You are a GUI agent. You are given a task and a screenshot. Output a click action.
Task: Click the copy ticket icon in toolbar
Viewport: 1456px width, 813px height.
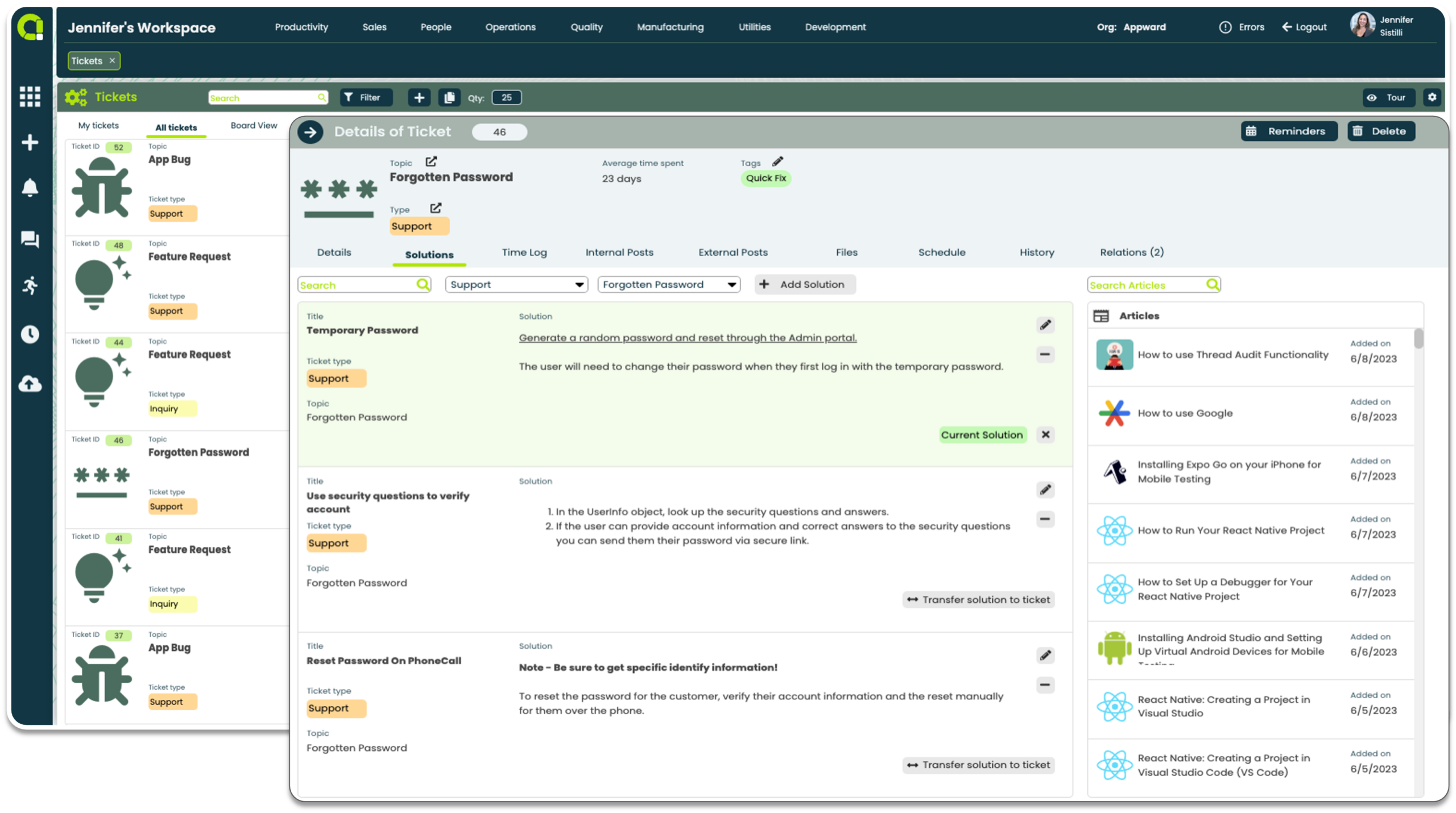(449, 98)
